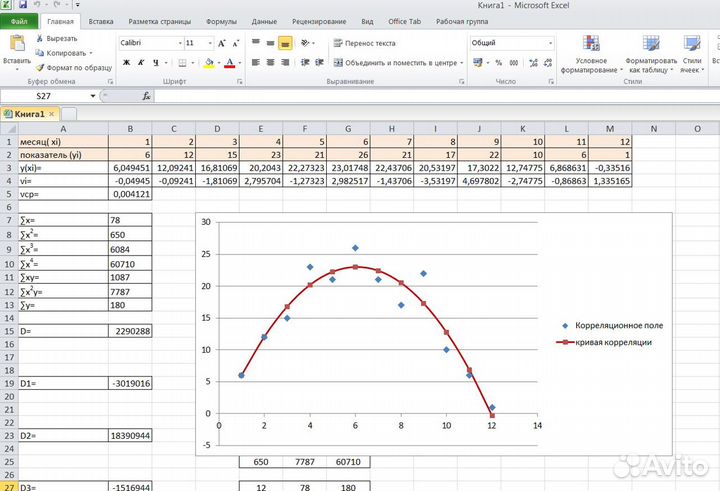The width and height of the screenshot is (720, 491).
Task: Click the increase font size icon
Action: coord(221,43)
